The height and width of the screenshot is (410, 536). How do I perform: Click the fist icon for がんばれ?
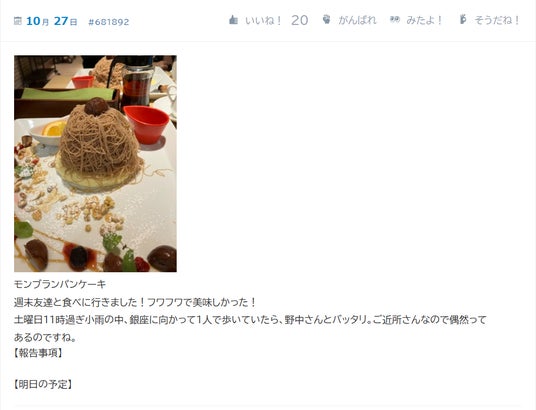coord(326,19)
